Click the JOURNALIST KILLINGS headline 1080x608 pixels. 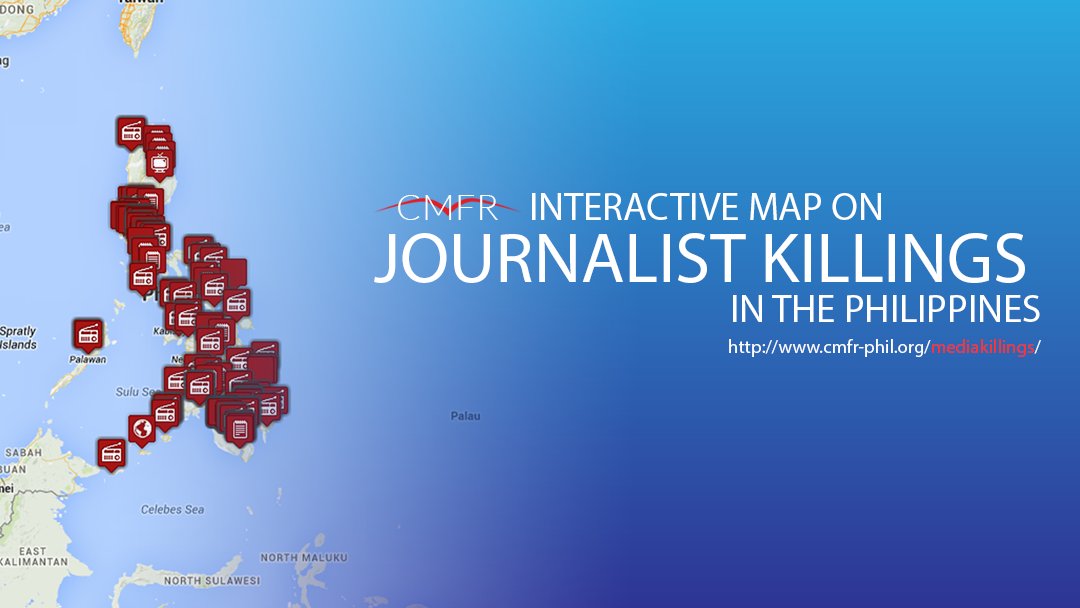(700, 259)
